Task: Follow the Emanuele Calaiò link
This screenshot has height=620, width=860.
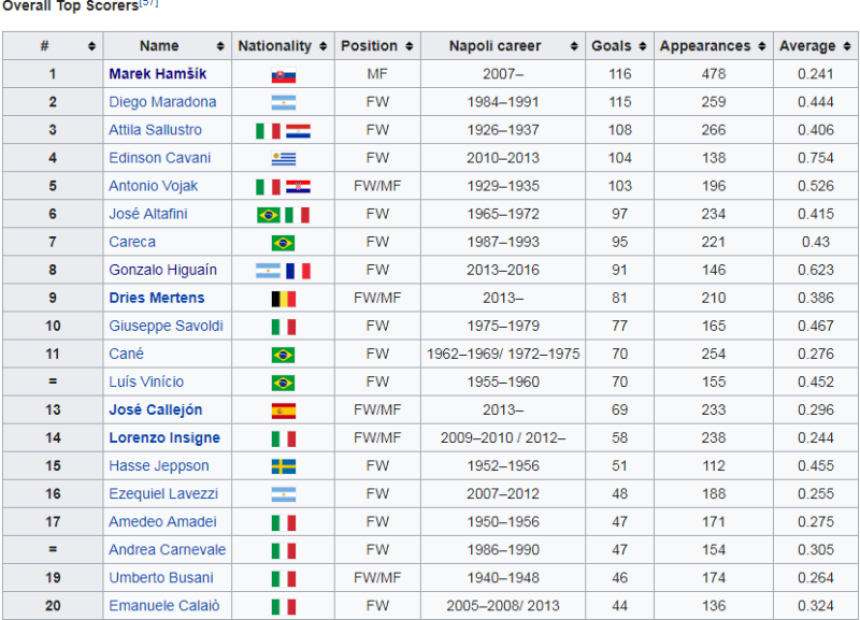Action: 164,606
